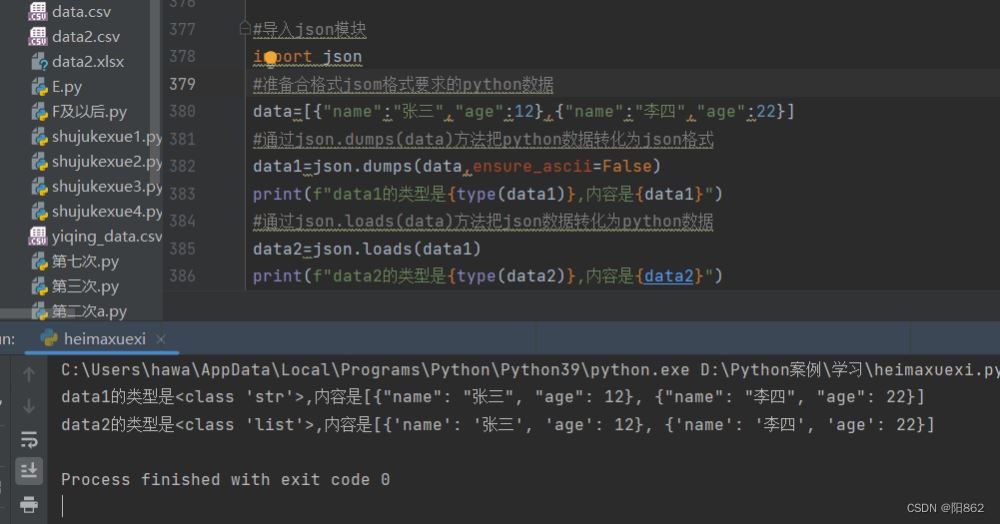Click comment '#导入json模块'
Screen dimensions: 1000x524
click(x=309, y=29)
